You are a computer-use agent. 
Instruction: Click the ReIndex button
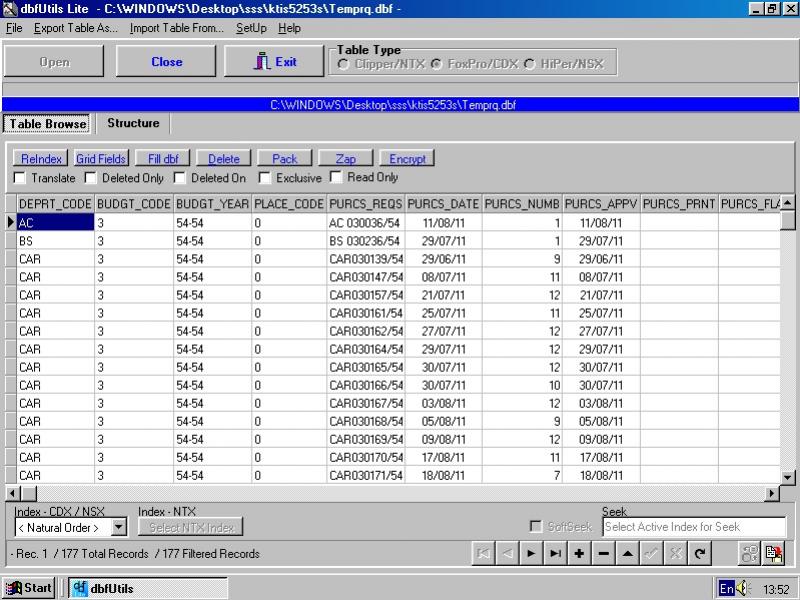click(x=41, y=159)
